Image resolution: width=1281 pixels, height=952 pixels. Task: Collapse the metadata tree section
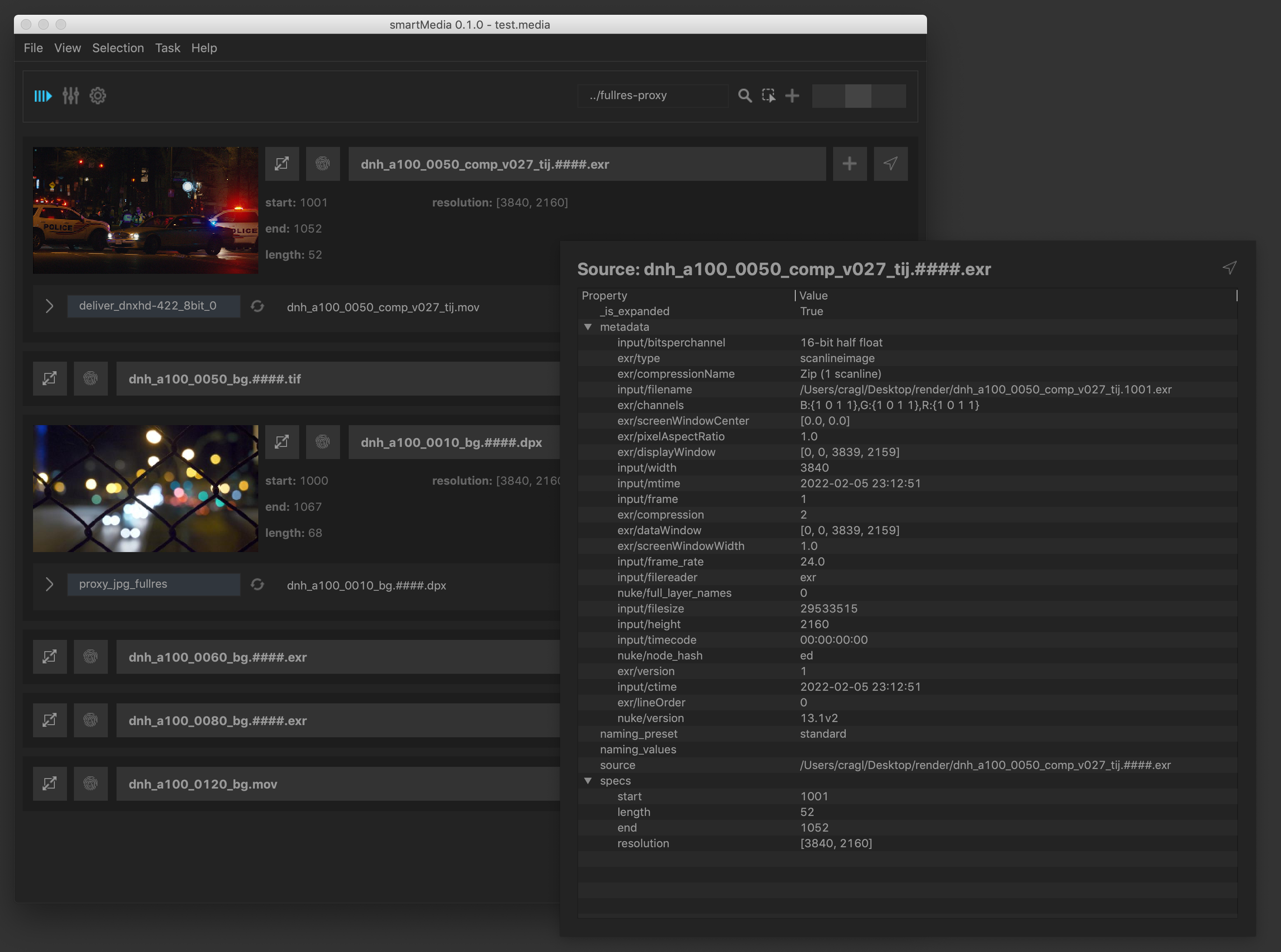[x=587, y=327]
